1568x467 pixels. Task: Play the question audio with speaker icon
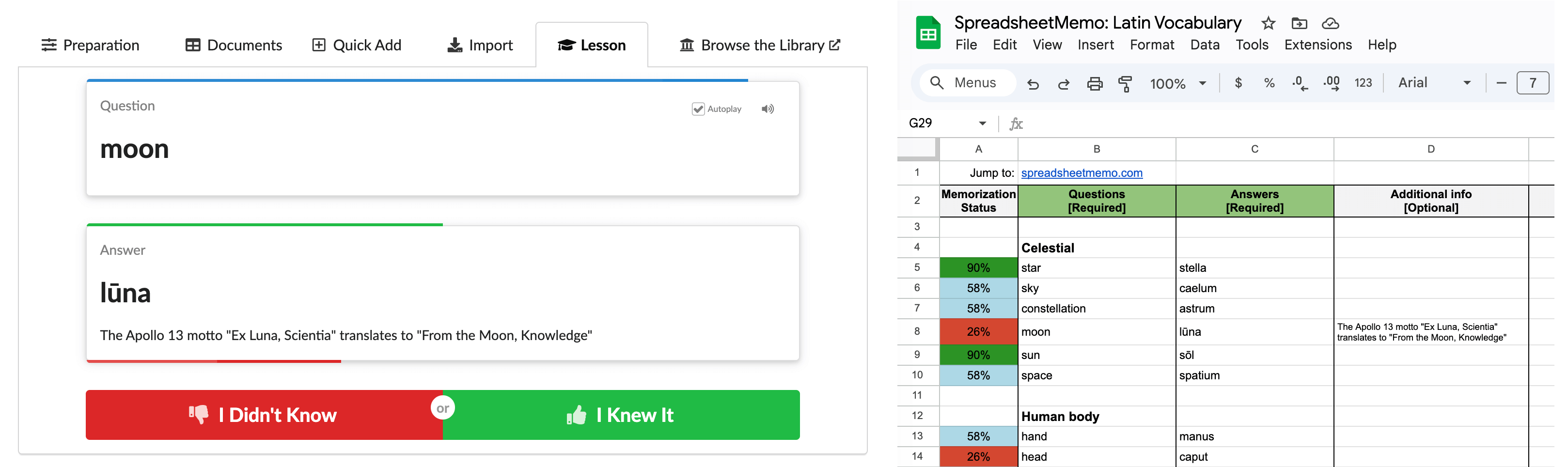pos(768,109)
